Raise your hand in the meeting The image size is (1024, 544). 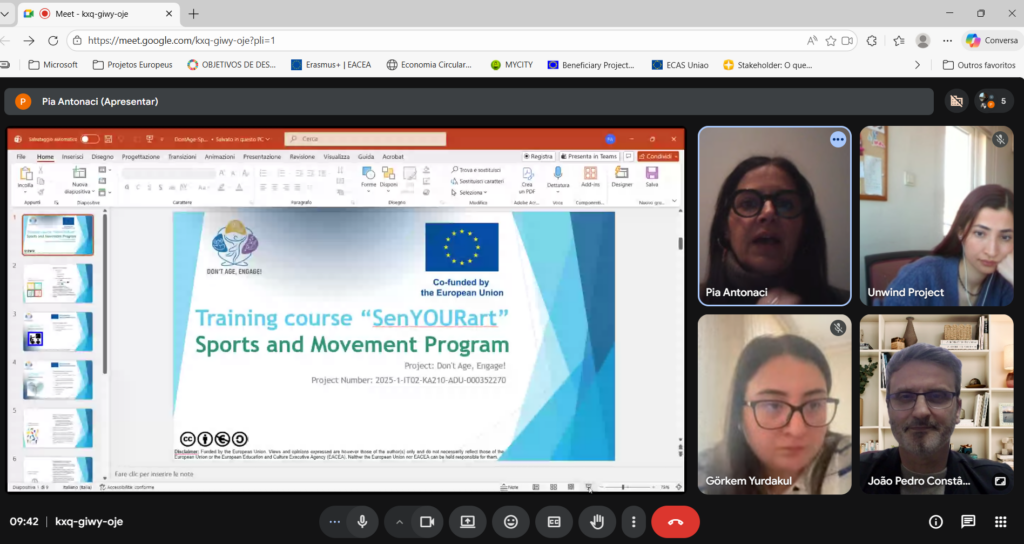click(598, 521)
